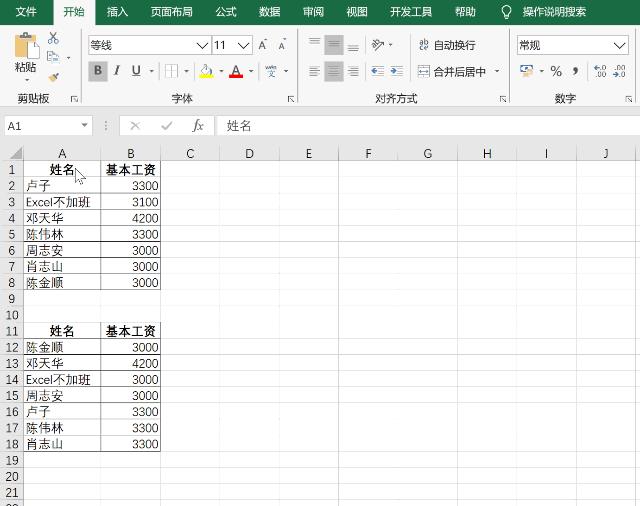Click the Cut scissors icon
640x506 pixels.
(x=53, y=38)
